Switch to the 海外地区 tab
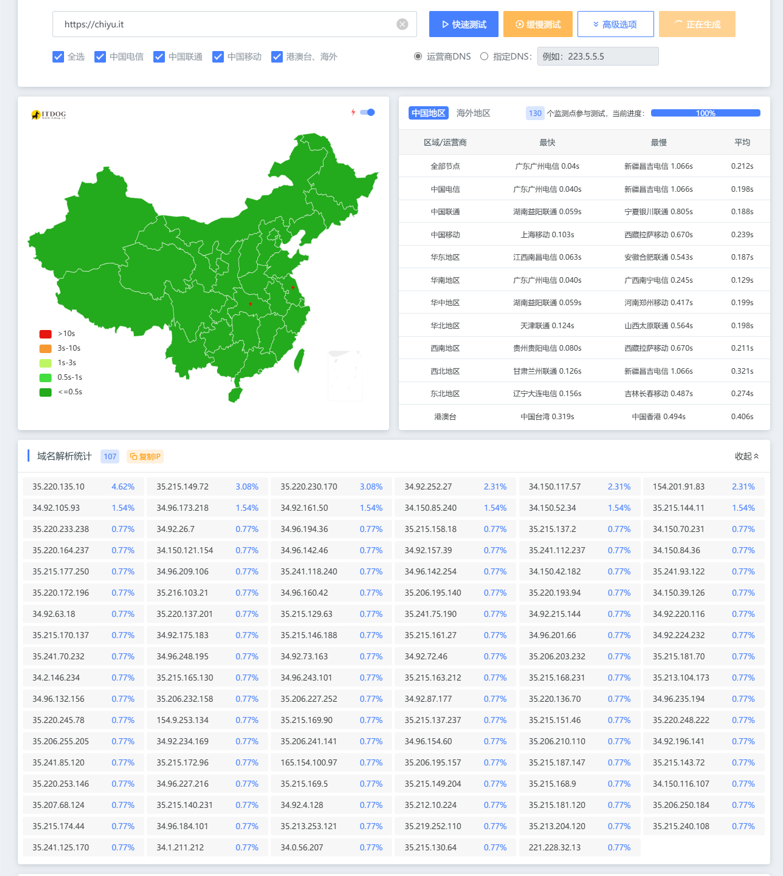The image size is (783, 876). click(x=473, y=113)
